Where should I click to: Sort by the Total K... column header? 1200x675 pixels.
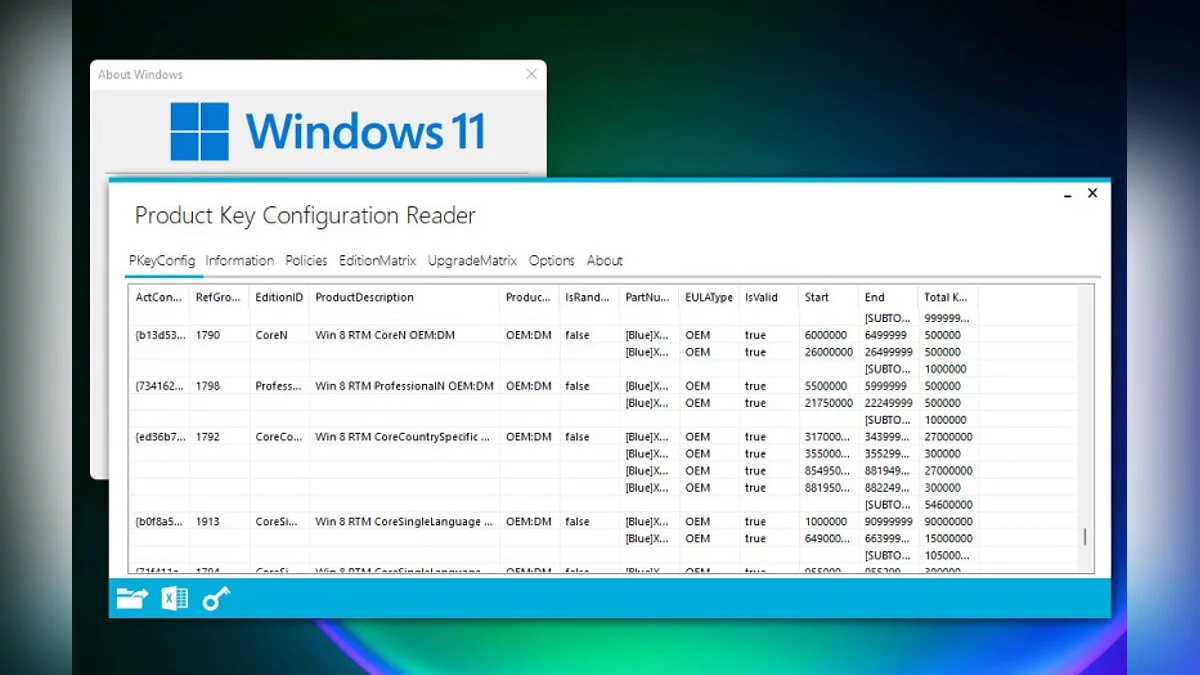coord(948,297)
